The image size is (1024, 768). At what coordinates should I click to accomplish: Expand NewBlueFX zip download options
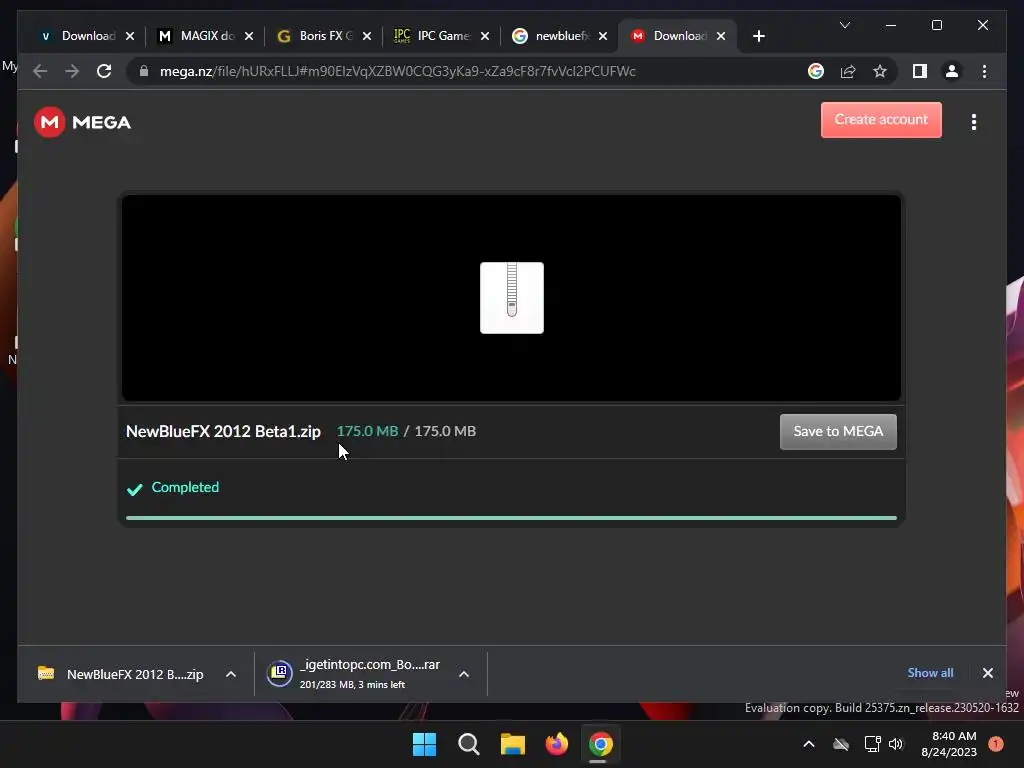point(231,674)
